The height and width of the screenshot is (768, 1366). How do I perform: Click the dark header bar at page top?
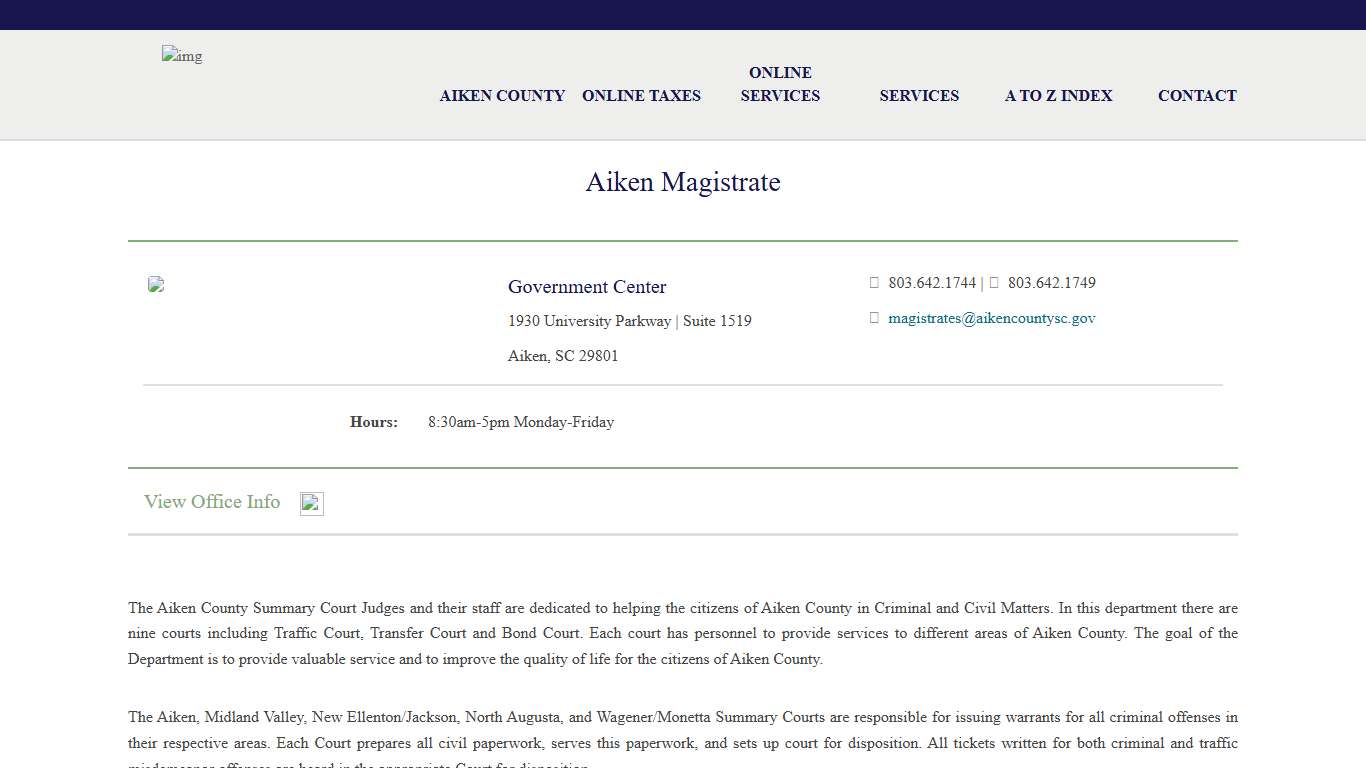[683, 14]
